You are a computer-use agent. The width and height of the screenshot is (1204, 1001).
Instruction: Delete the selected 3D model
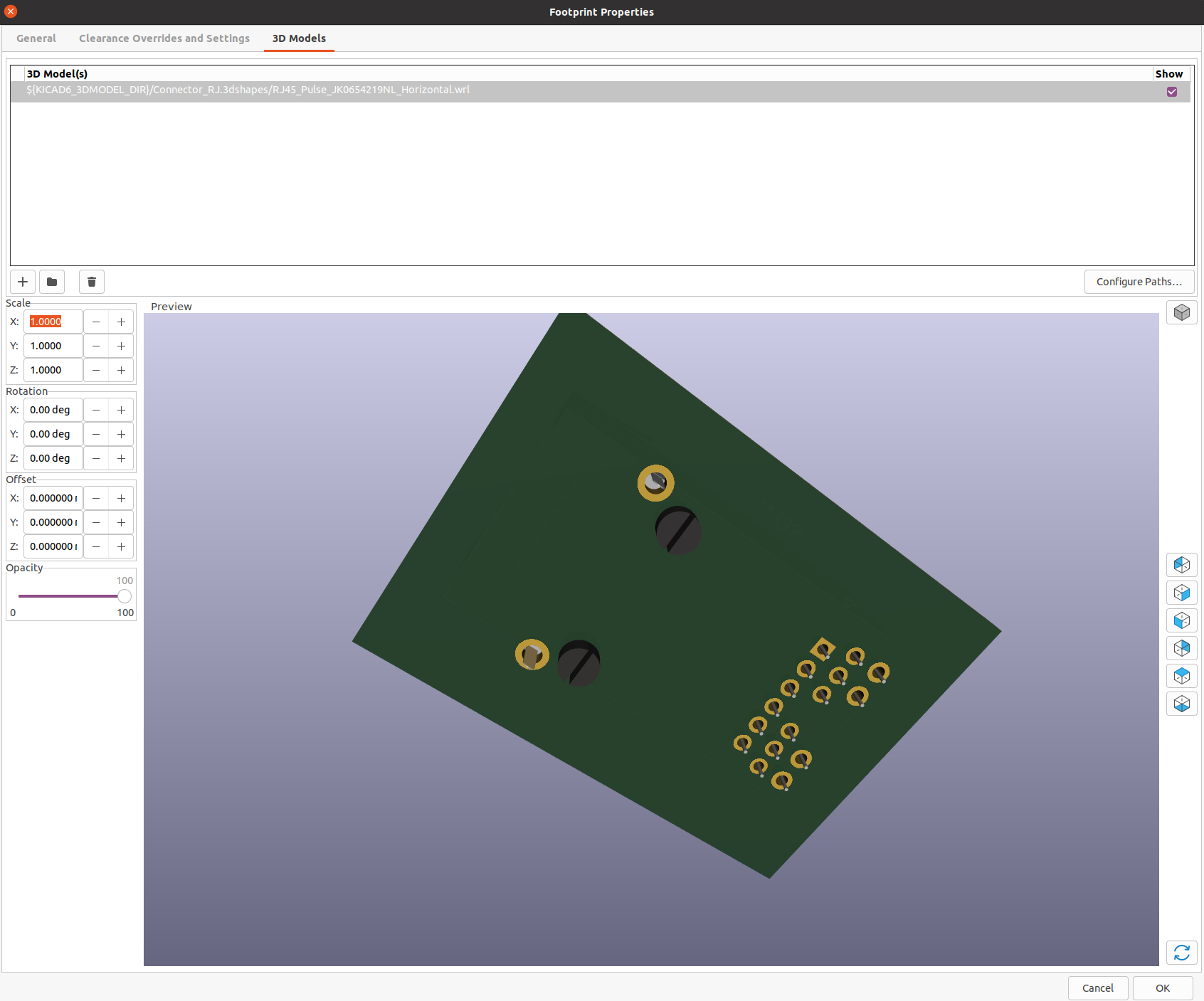click(92, 282)
